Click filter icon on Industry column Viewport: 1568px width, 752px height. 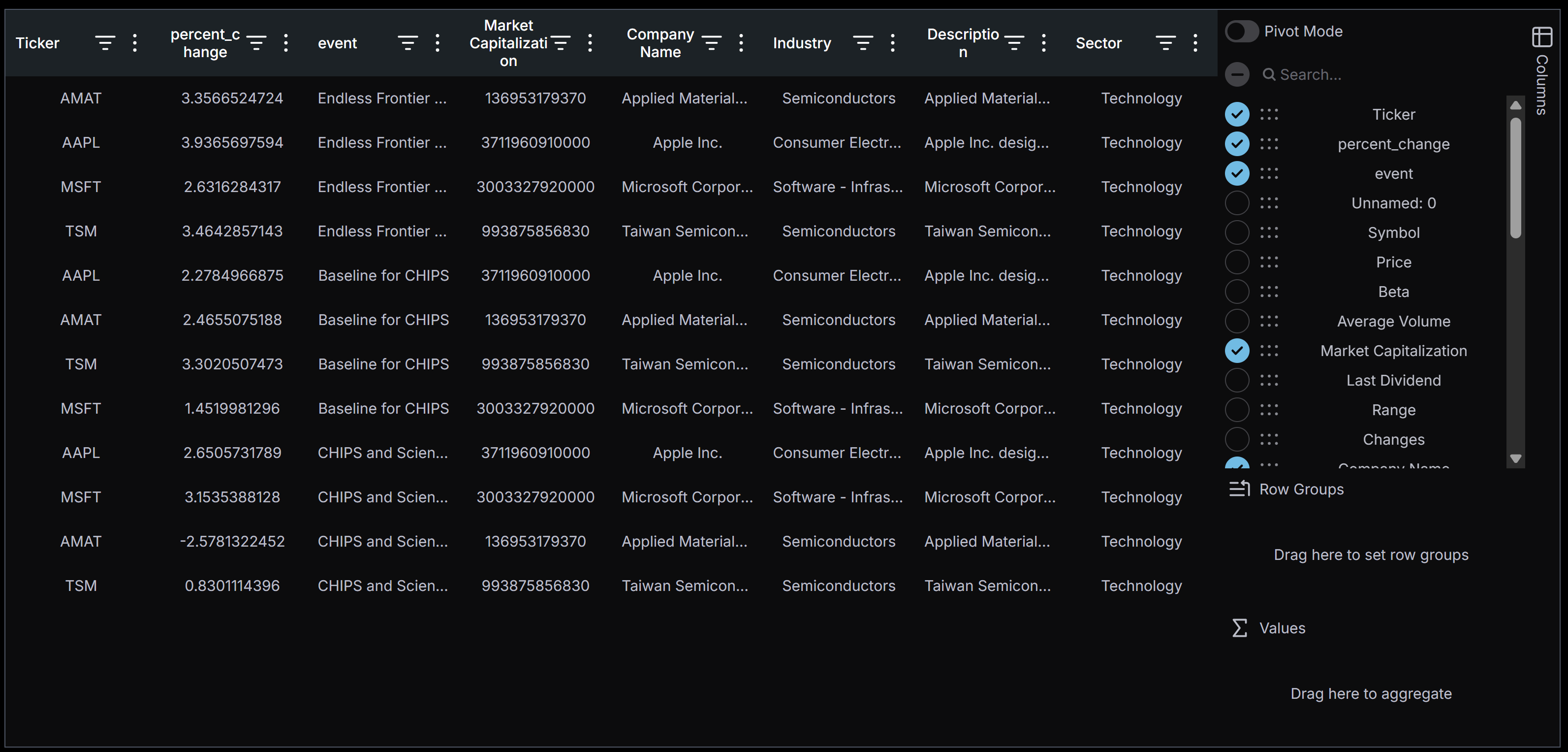coord(863,43)
